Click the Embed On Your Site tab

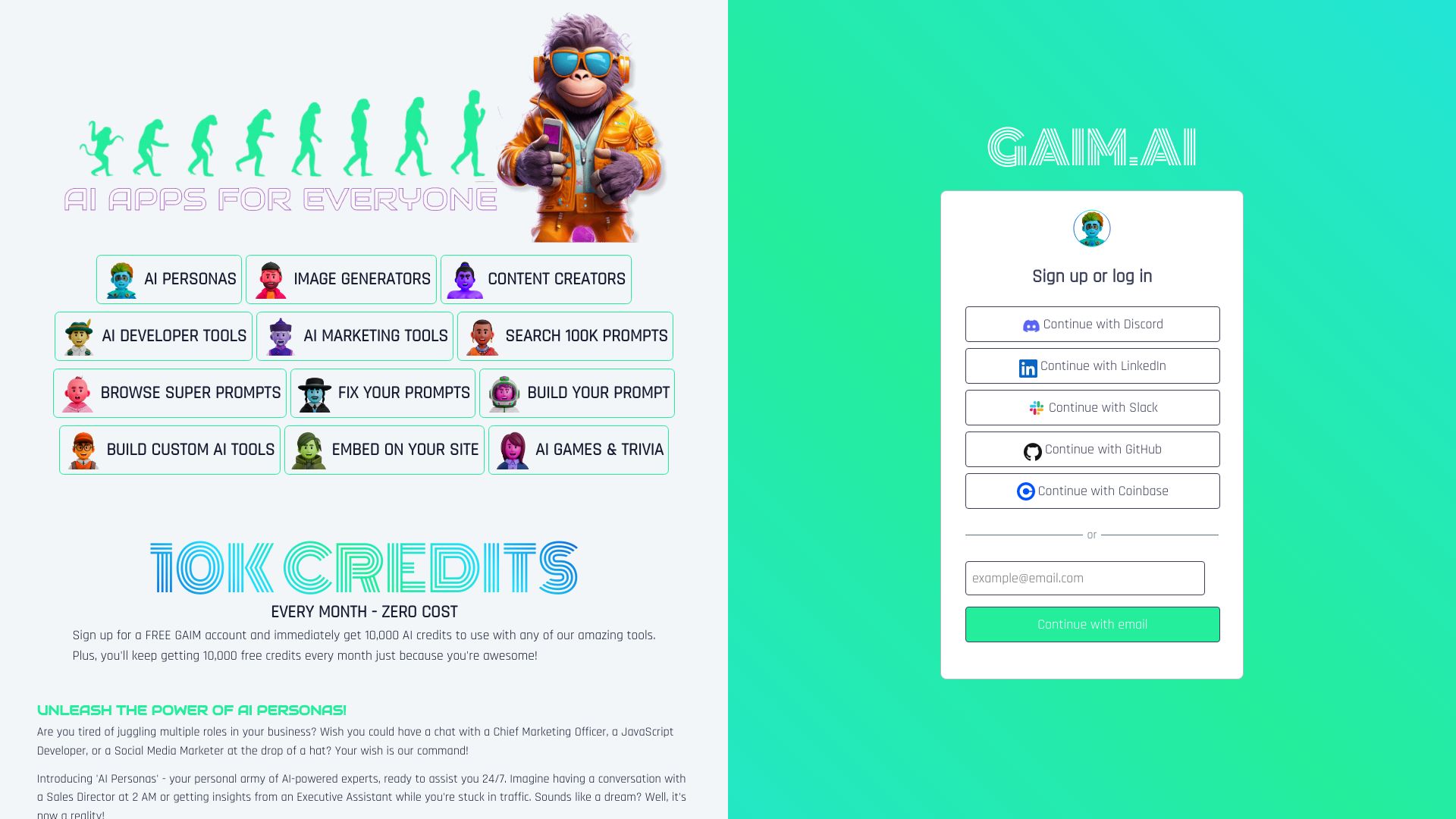click(x=384, y=449)
